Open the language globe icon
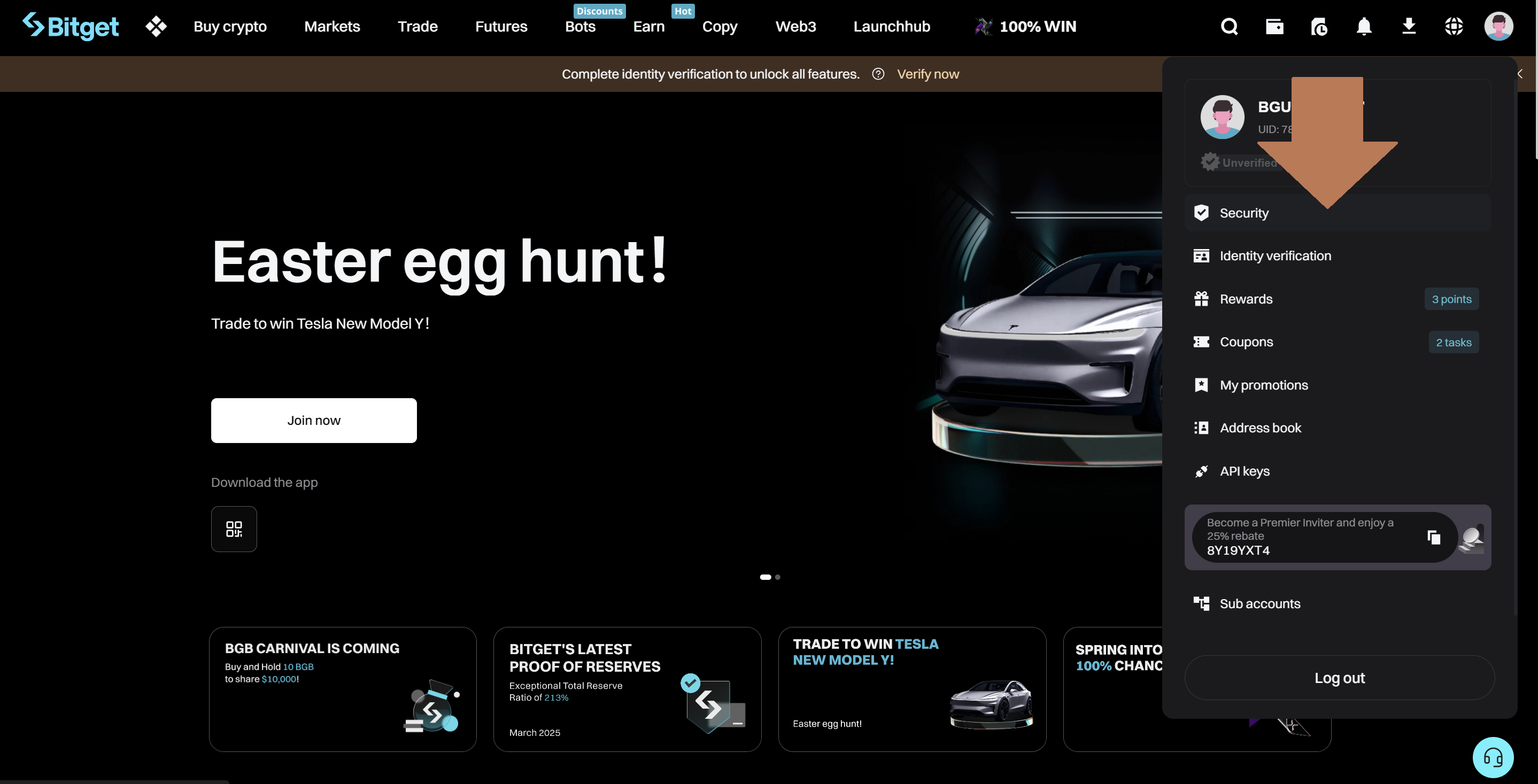This screenshot has height=784, width=1538. click(1453, 26)
